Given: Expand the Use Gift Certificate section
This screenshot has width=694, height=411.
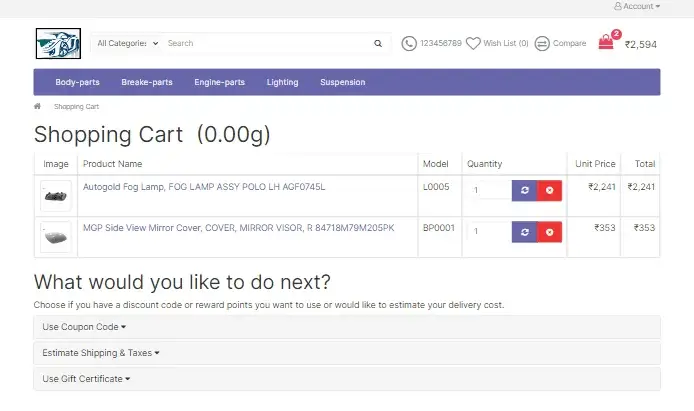Looking at the screenshot, I should tap(86, 379).
